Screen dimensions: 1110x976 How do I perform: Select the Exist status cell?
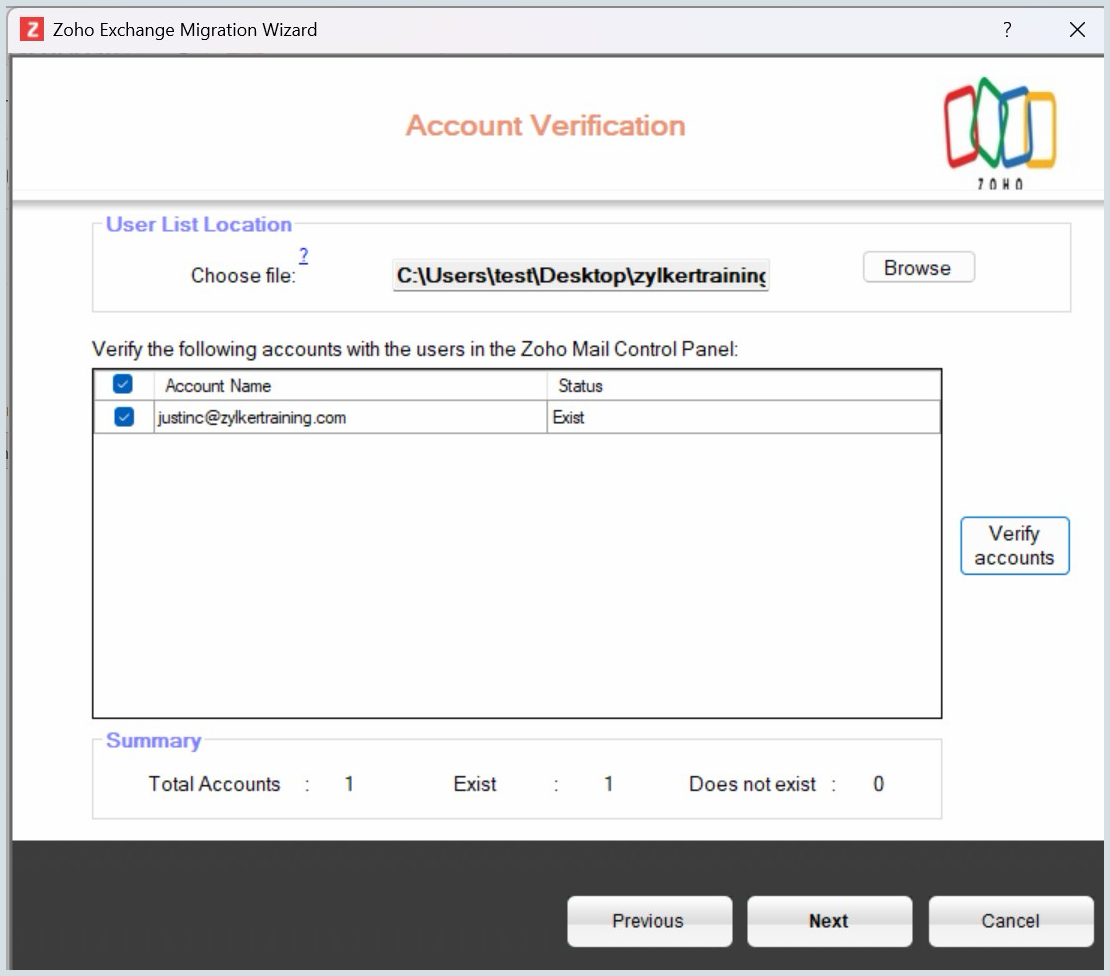click(x=743, y=418)
